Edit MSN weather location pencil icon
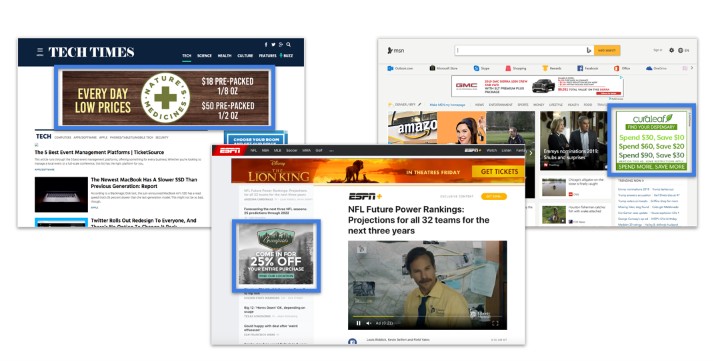The height and width of the screenshot is (361, 713). [x=420, y=105]
